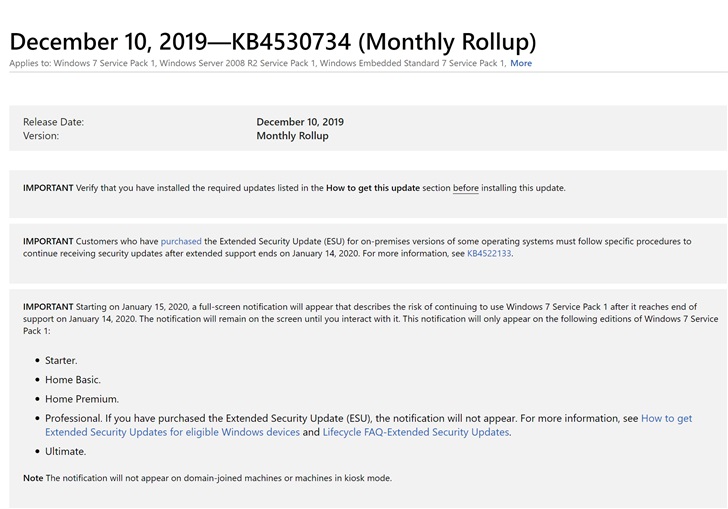Click the Professional bullet item text

pyautogui.click(x=369, y=425)
